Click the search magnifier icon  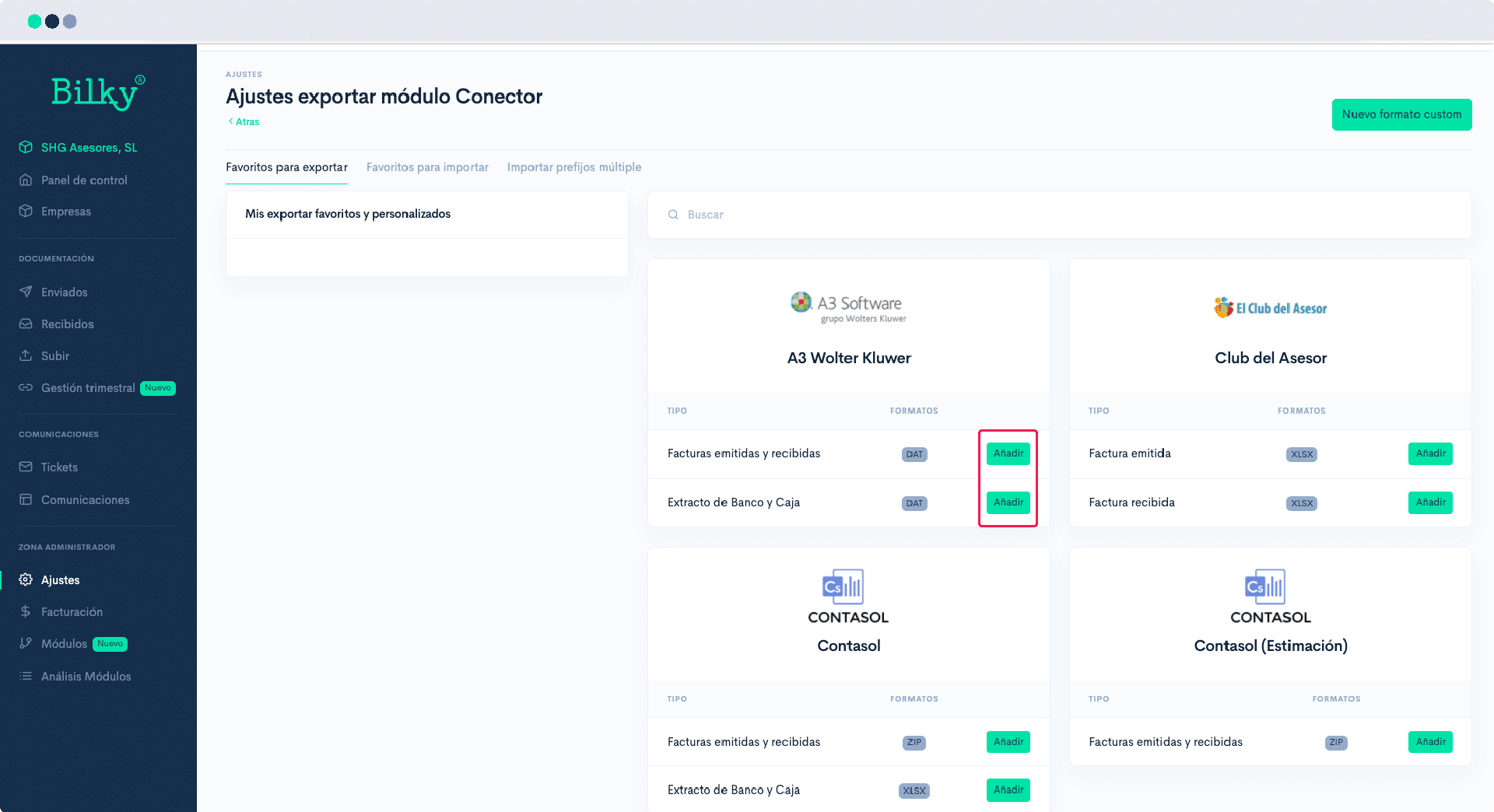[673, 215]
